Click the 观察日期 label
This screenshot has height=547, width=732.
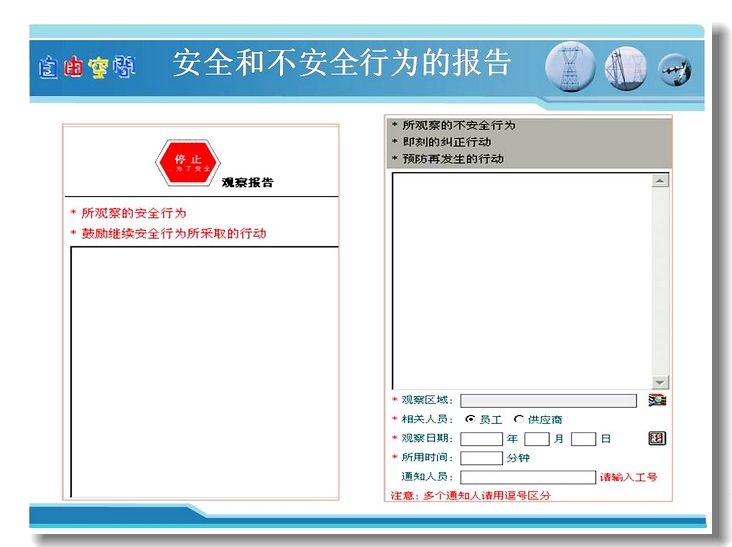[427, 438]
